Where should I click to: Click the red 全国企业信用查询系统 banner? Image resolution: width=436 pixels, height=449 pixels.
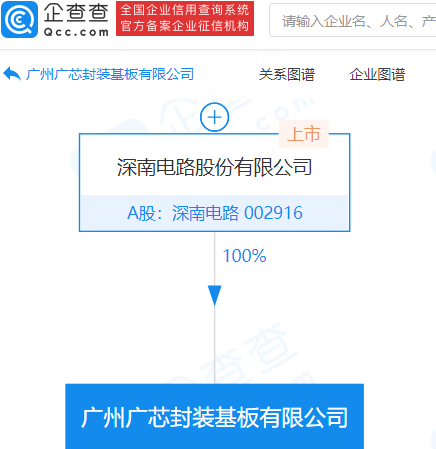pyautogui.click(x=185, y=10)
